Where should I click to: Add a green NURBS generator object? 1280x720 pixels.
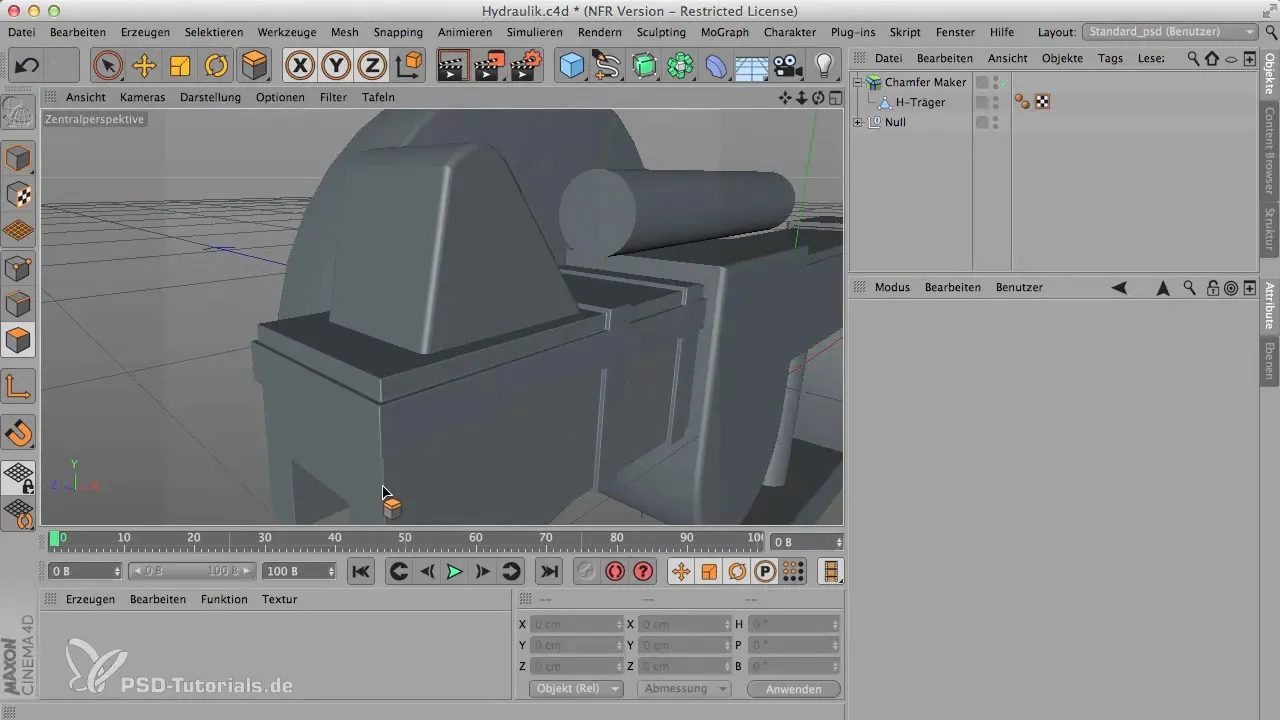644,66
